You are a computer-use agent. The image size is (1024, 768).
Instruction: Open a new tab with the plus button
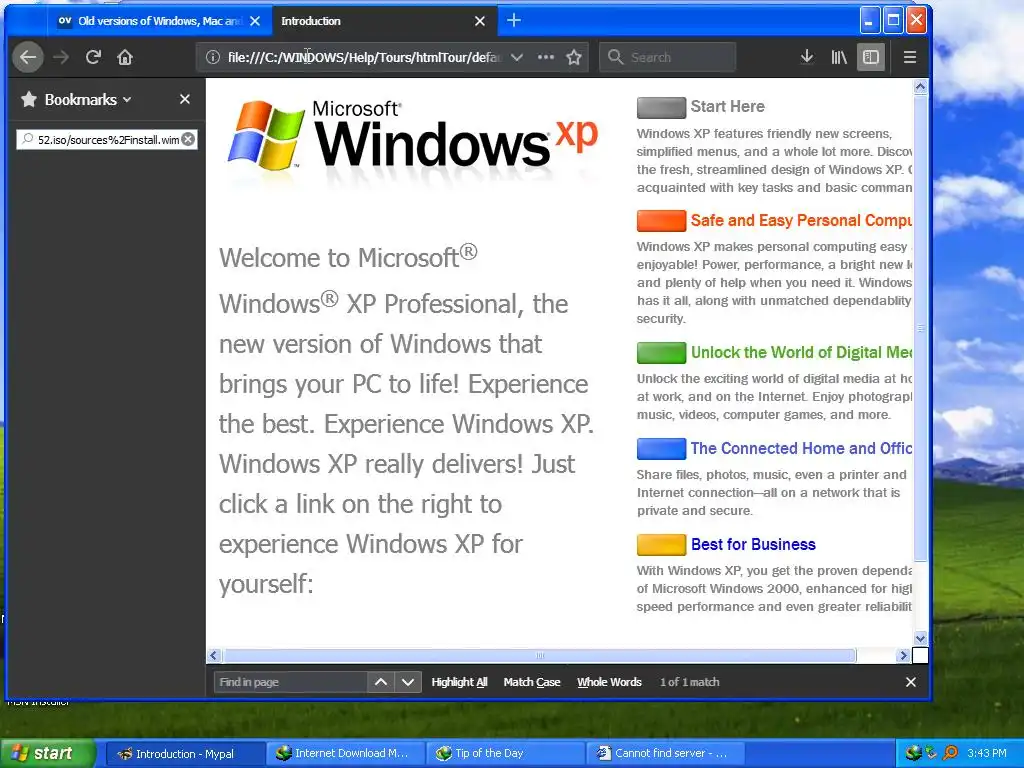pyautogui.click(x=514, y=21)
